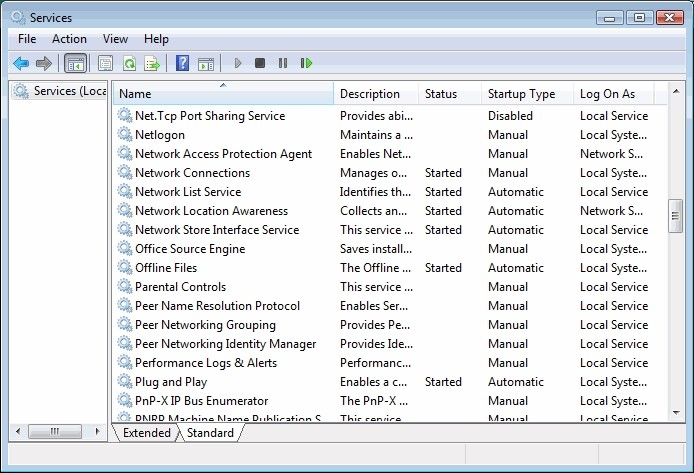The image size is (694, 473).
Task: Select Peer Networking Grouping service
Action: click(x=390, y=325)
